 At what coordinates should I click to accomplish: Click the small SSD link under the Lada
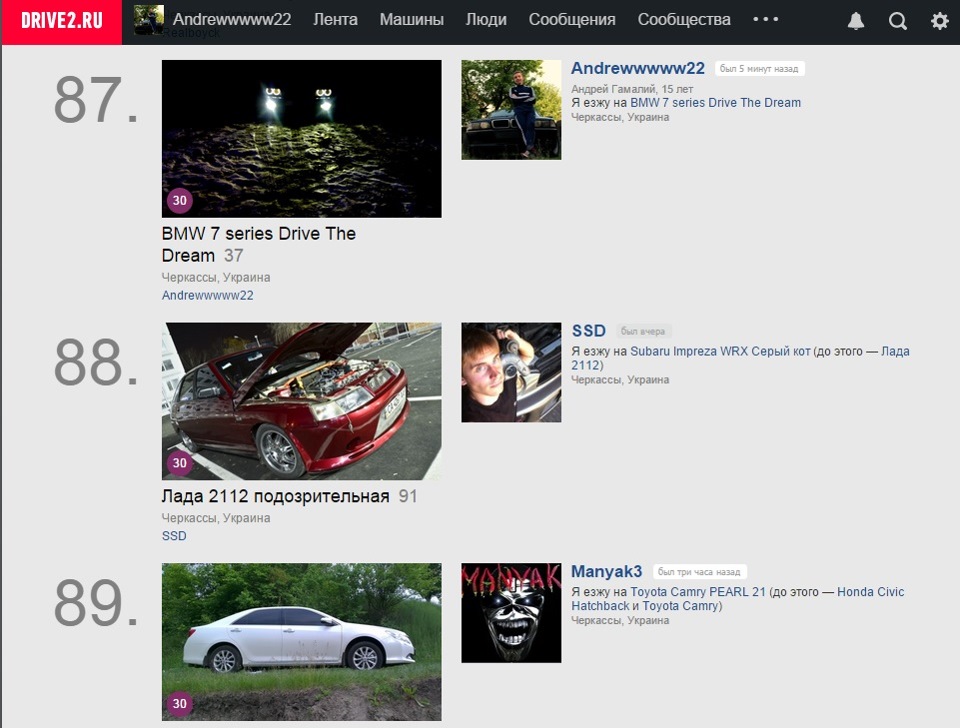tap(174, 536)
